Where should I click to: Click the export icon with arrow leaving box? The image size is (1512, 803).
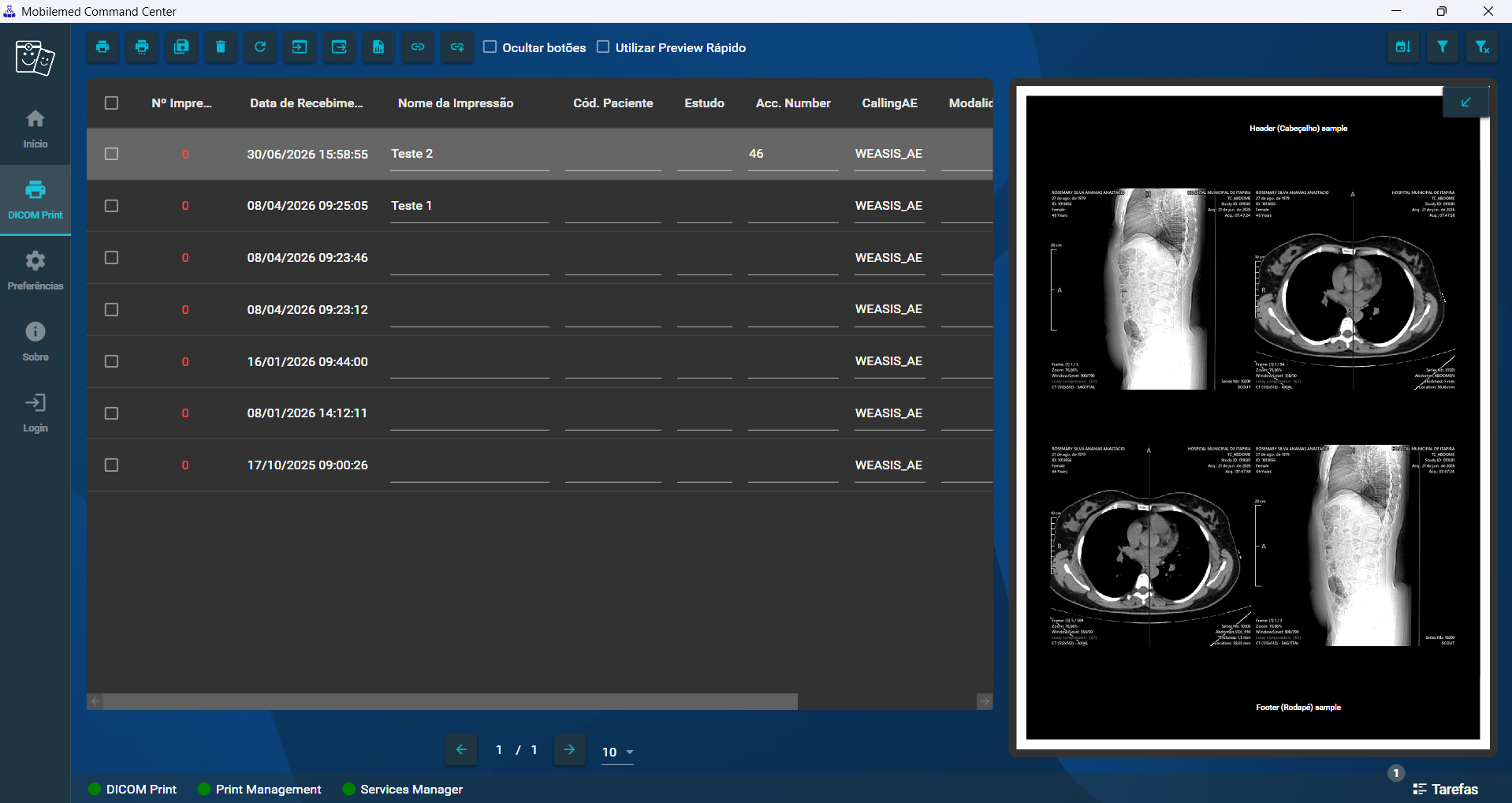[x=339, y=47]
